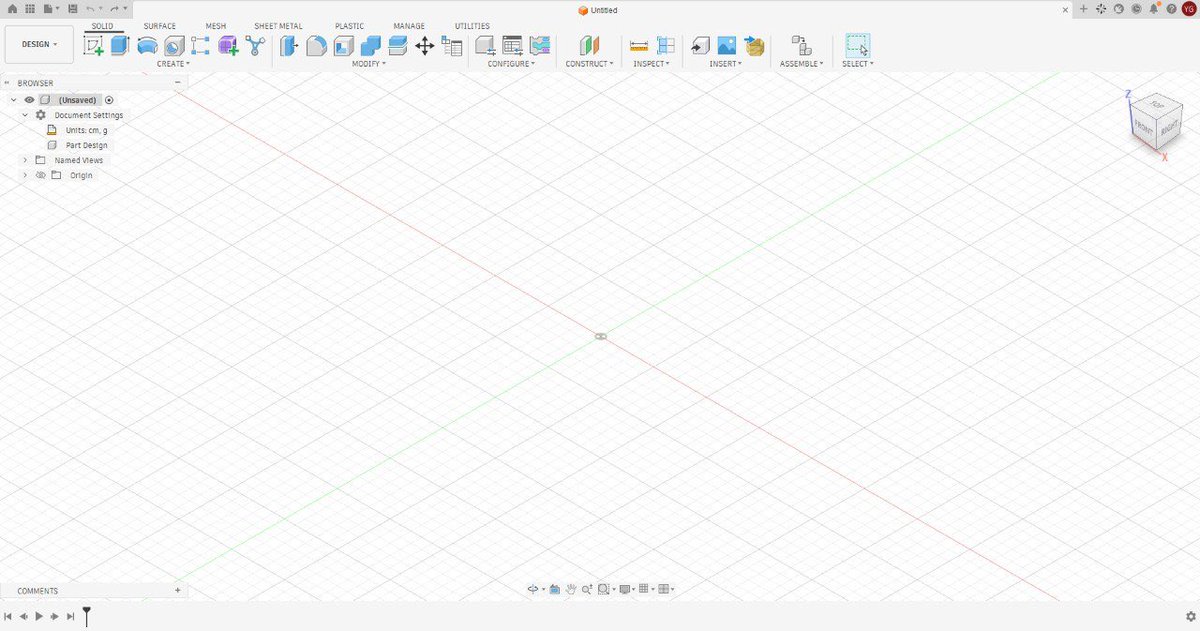Play the timeline
The image size is (1200, 631).
[x=39, y=616]
